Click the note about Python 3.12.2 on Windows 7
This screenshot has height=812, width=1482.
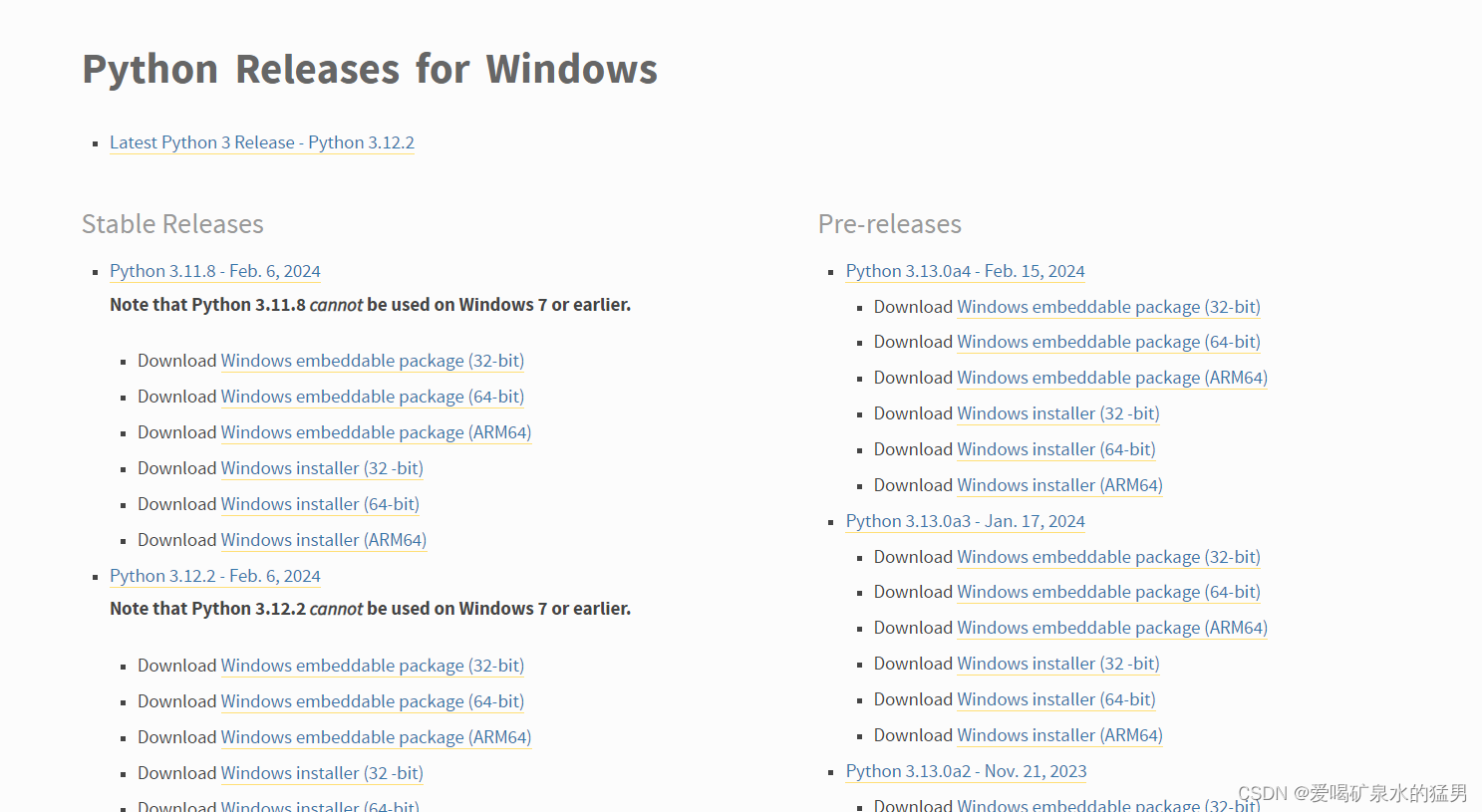coord(371,609)
